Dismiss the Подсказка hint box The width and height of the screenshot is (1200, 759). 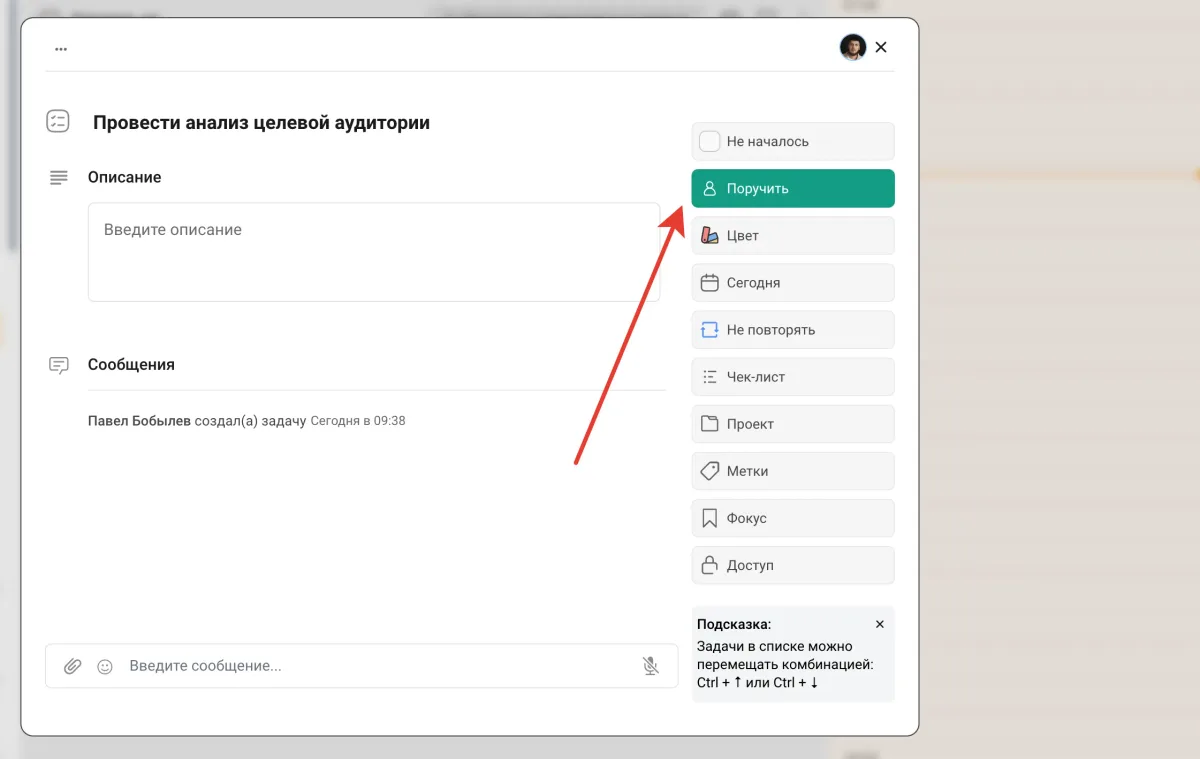(x=880, y=624)
